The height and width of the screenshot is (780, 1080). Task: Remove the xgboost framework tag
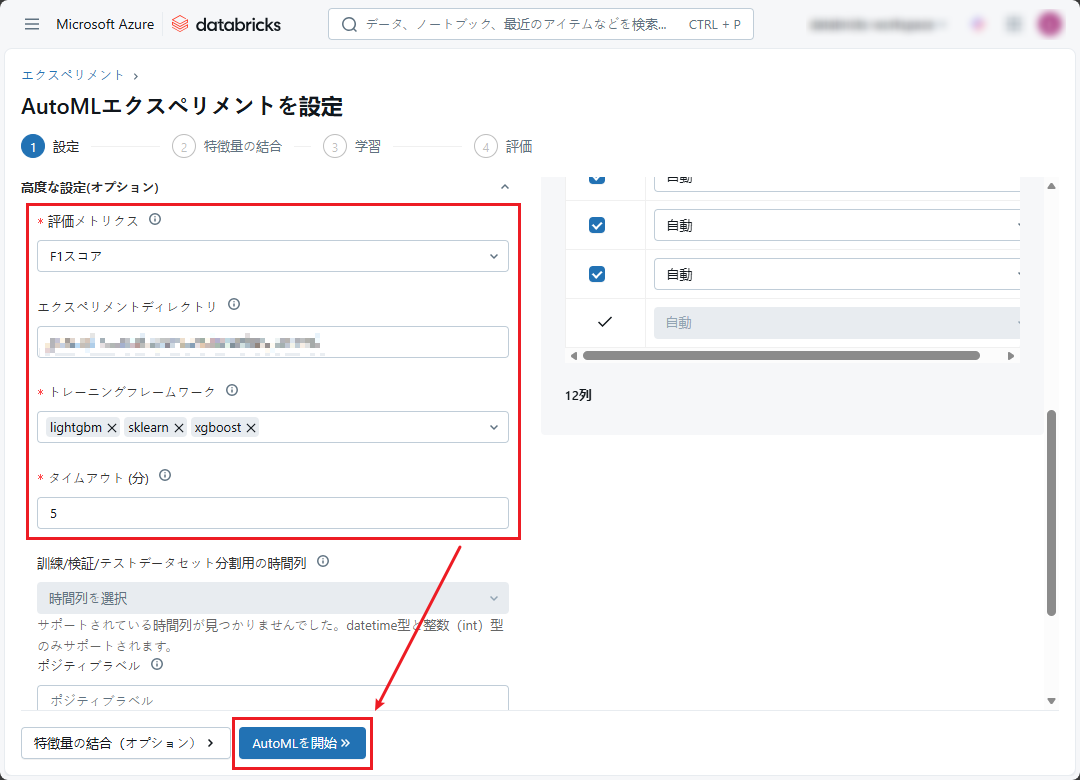click(251, 428)
